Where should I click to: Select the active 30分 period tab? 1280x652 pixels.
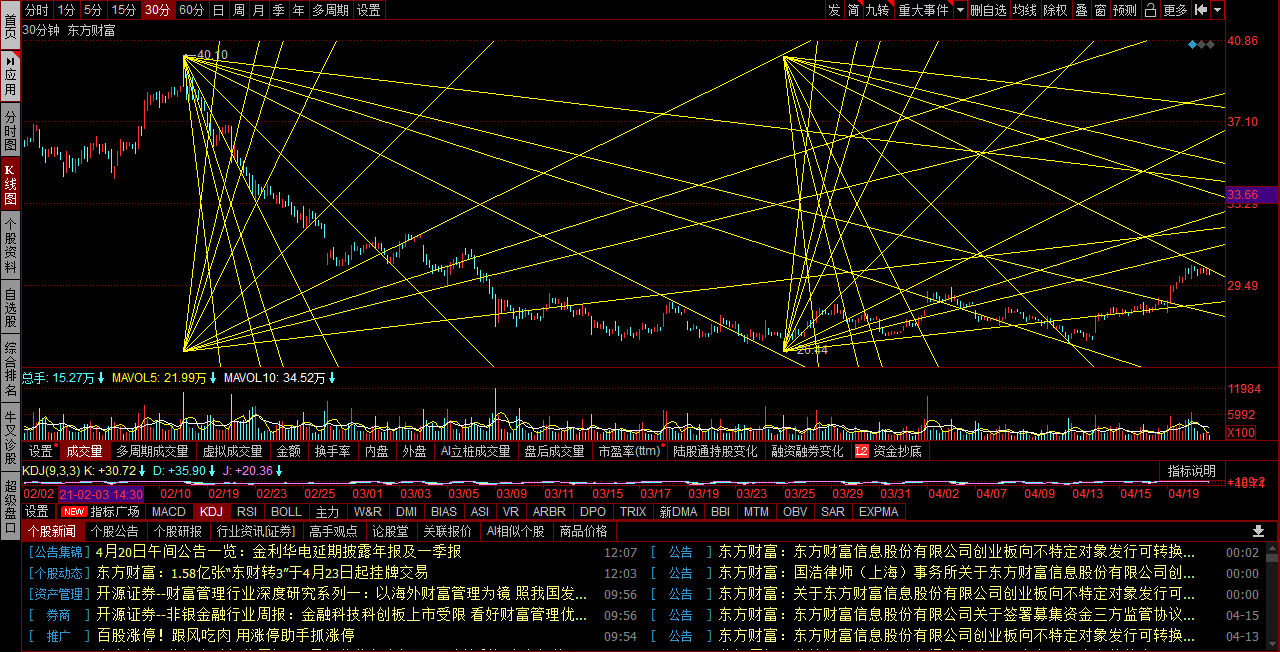click(158, 10)
